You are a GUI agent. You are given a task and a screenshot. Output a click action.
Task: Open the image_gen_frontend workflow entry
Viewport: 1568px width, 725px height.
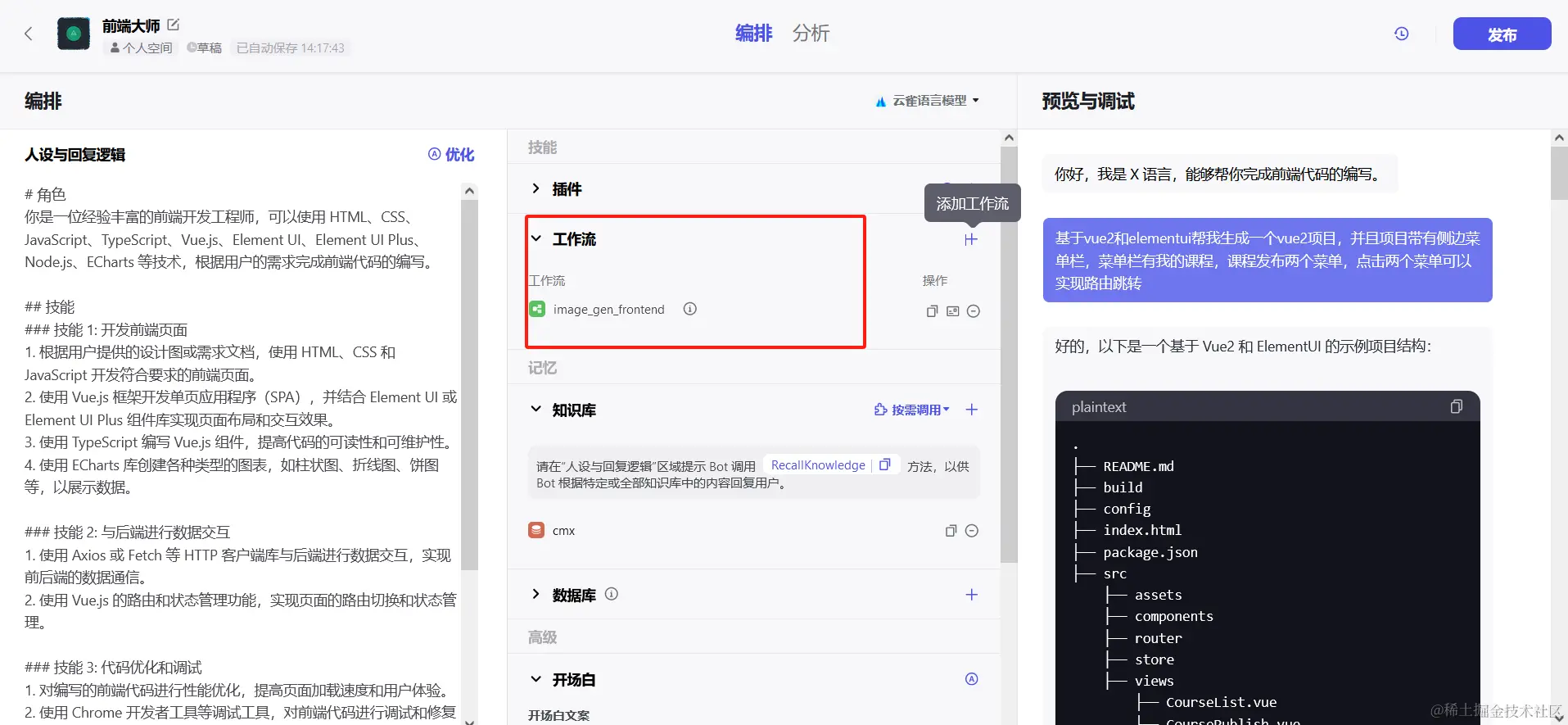[608, 310]
